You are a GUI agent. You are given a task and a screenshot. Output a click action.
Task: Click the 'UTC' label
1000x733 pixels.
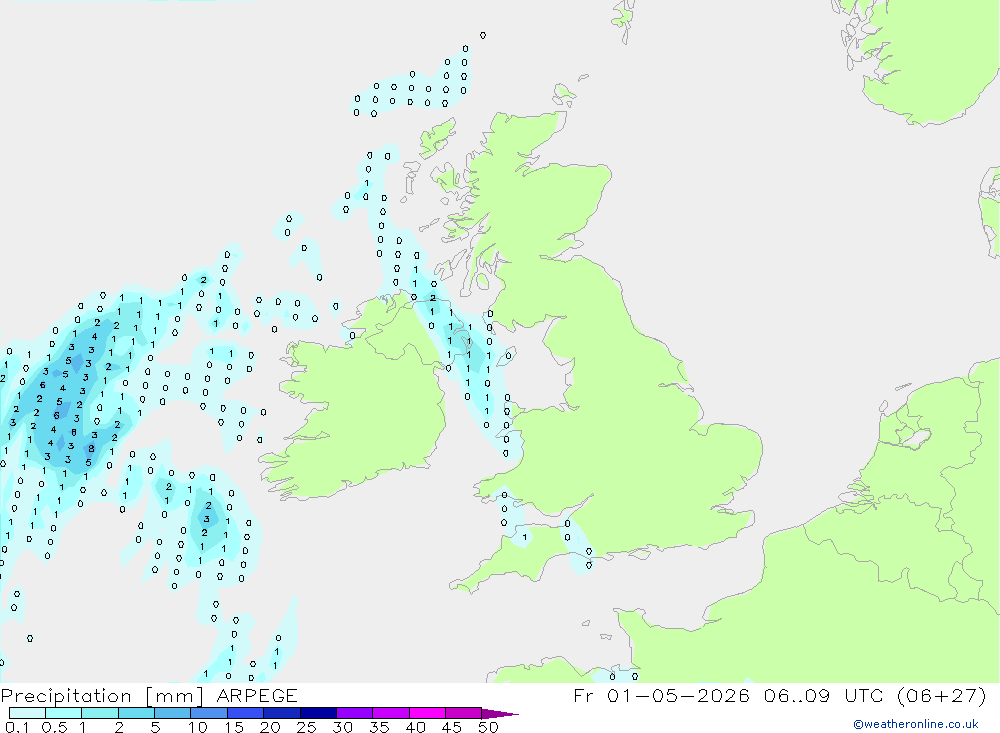tap(865, 695)
